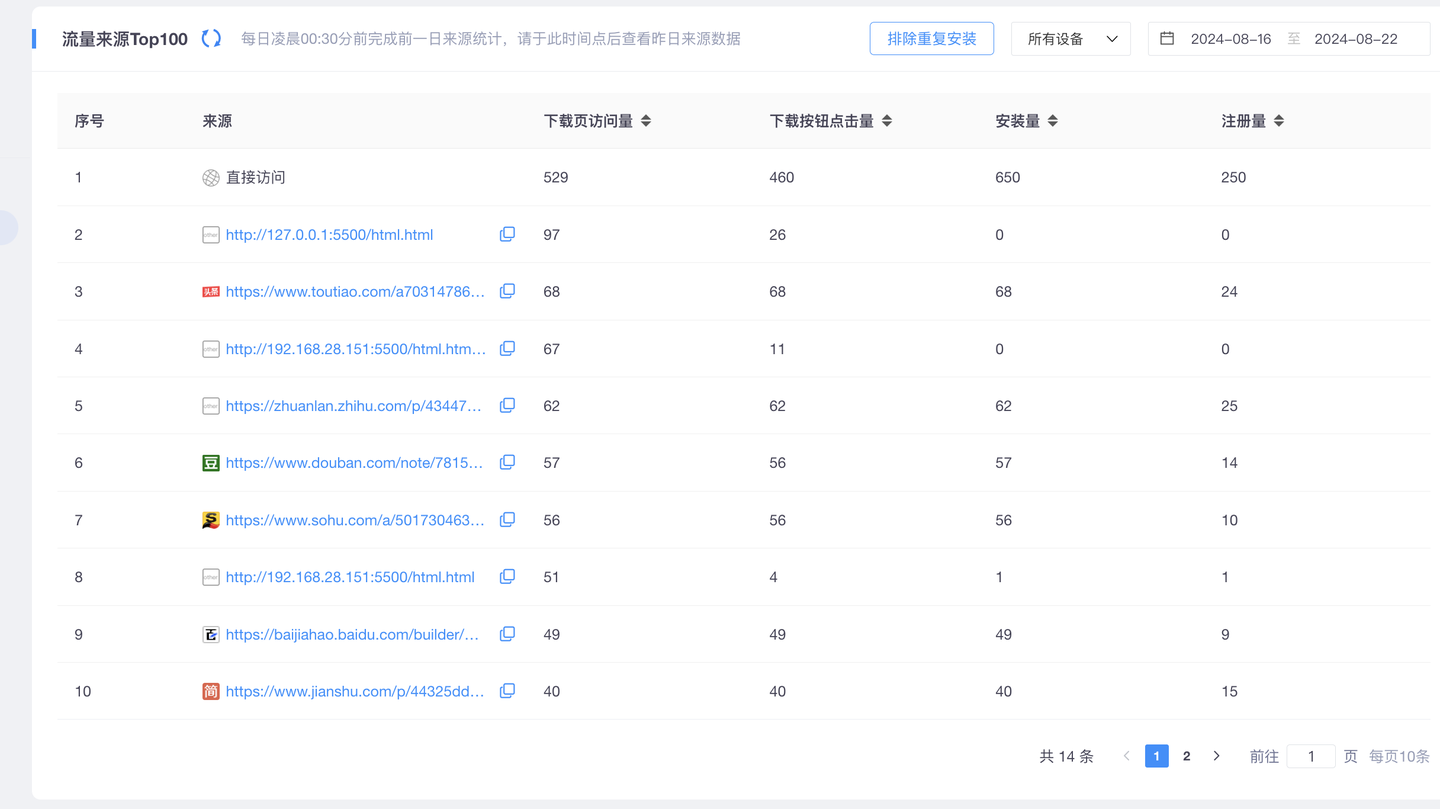Click the 共 14 条 total count text

[1067, 756]
